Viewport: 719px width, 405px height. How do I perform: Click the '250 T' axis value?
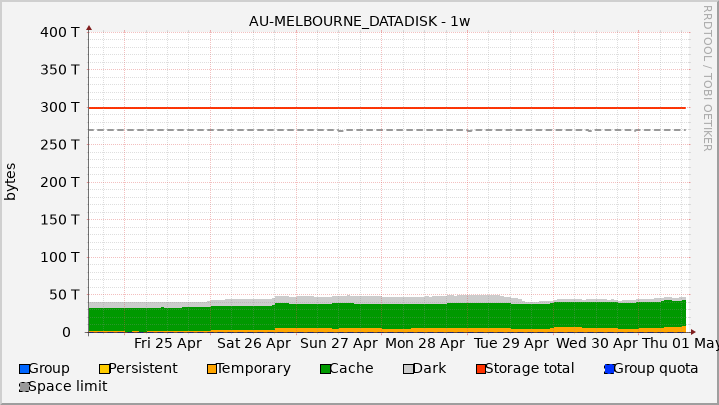pyautogui.click(x=60, y=145)
